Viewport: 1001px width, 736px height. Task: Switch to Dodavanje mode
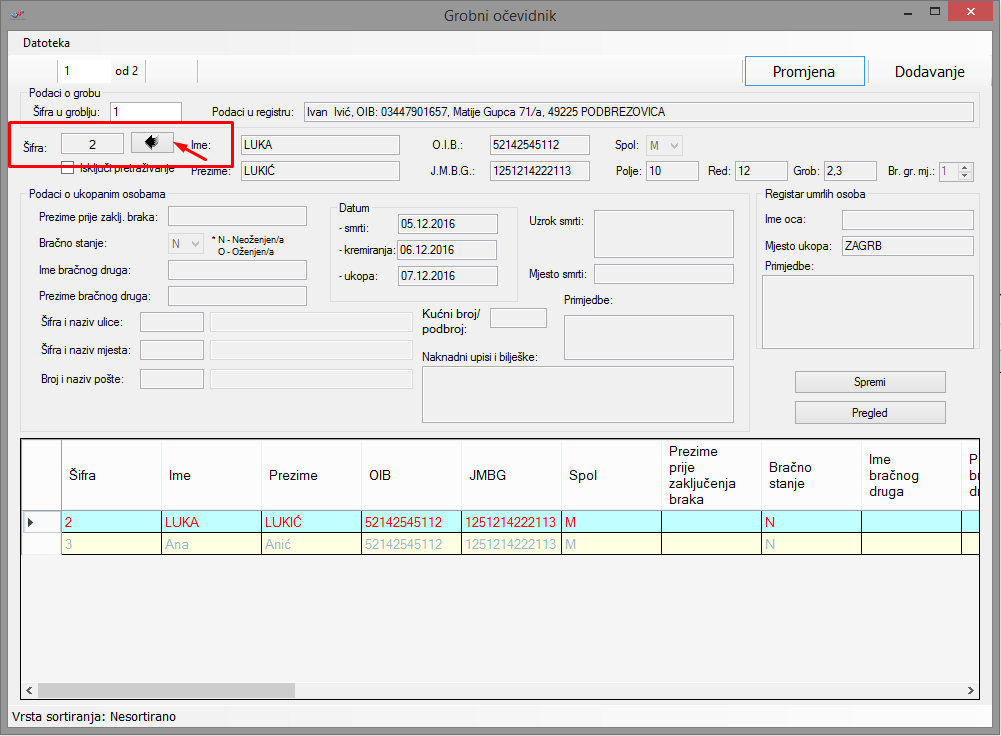point(929,72)
